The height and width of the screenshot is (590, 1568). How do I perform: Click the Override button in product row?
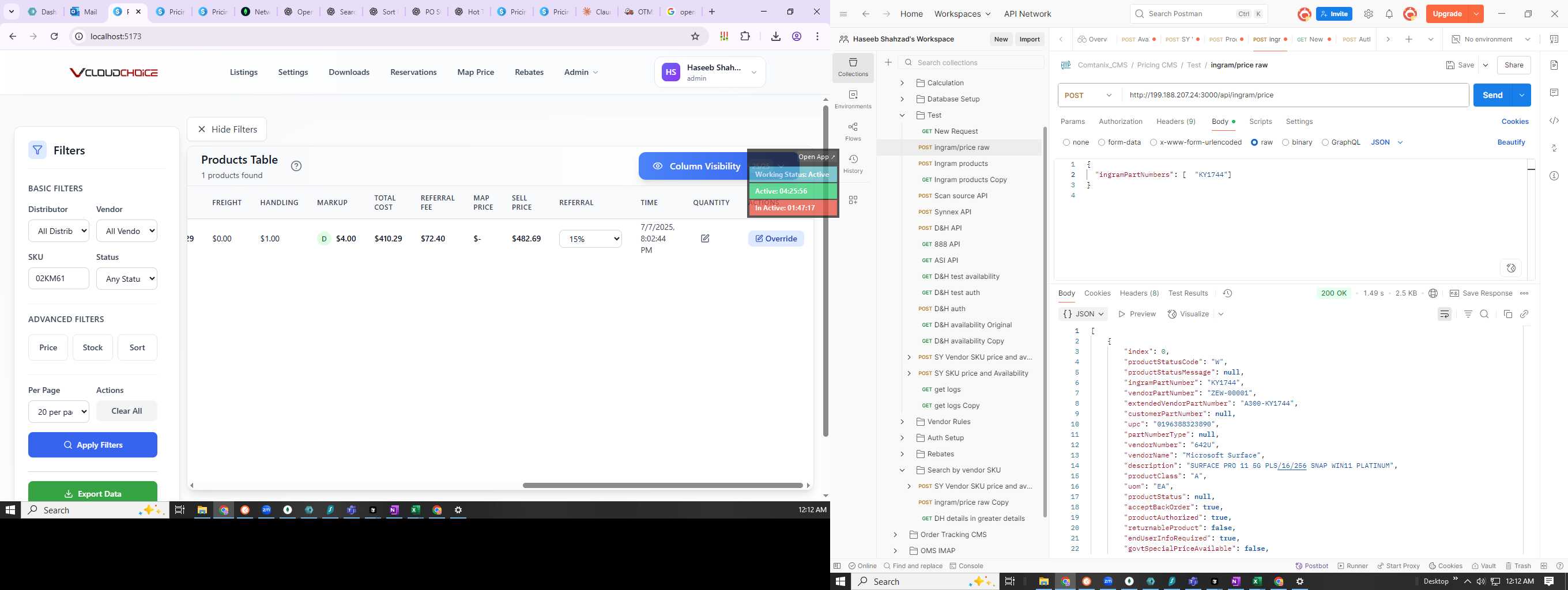click(x=776, y=239)
